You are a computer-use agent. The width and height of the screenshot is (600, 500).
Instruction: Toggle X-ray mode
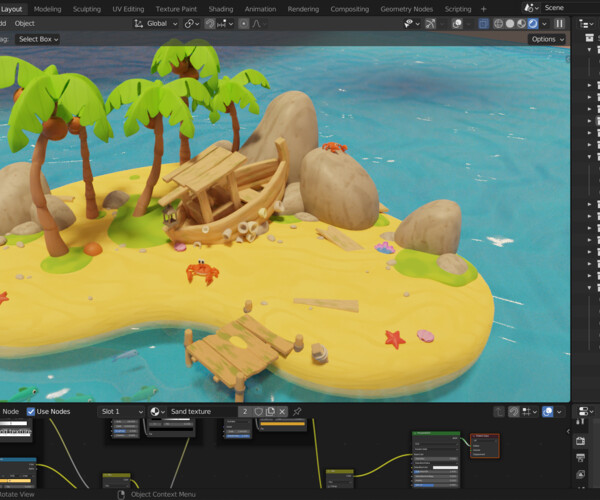pos(484,24)
